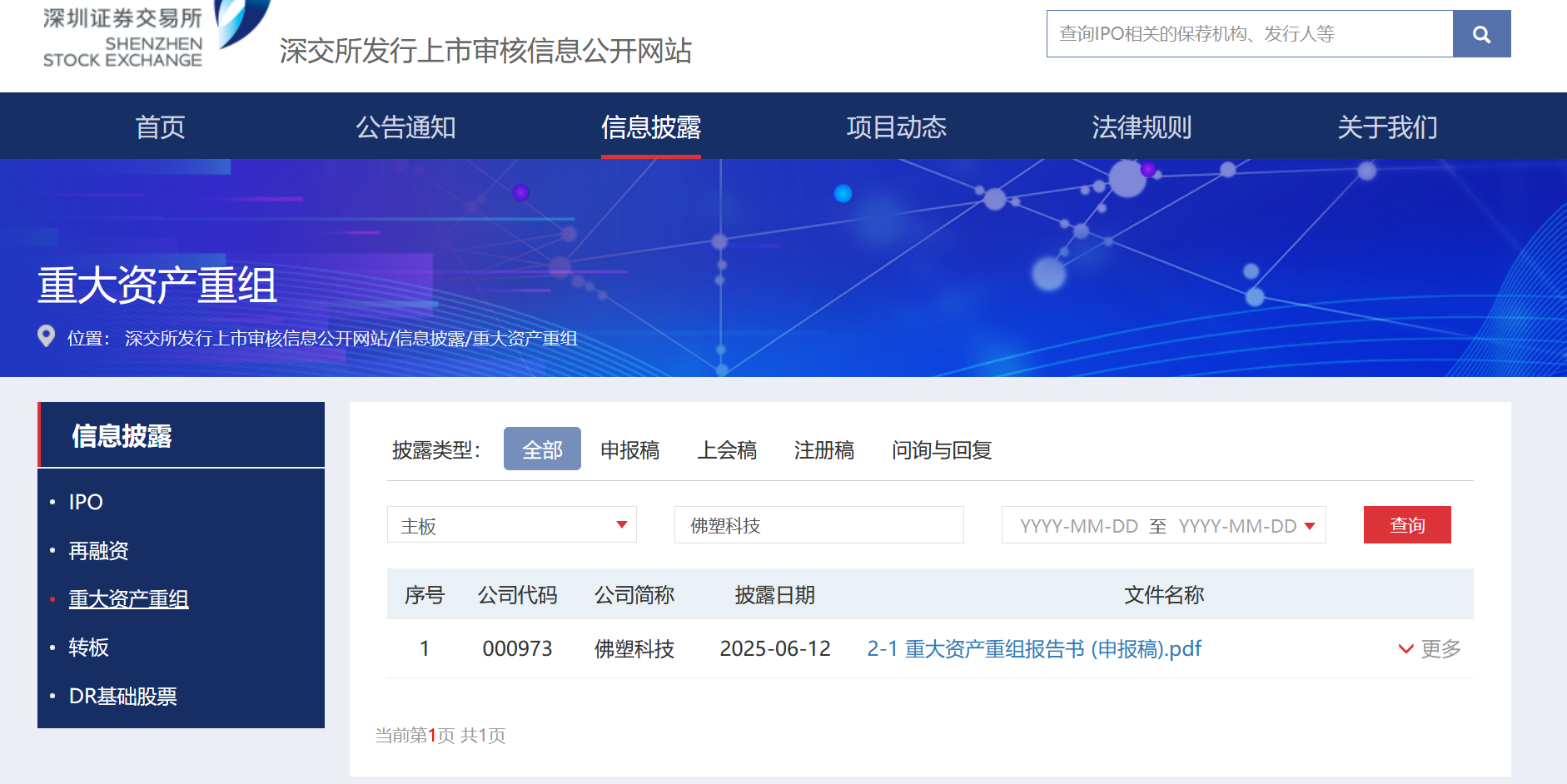Screen dimensions: 1567x784
Task: Click the end date YYYY-MM-DD field
Action: (1237, 526)
